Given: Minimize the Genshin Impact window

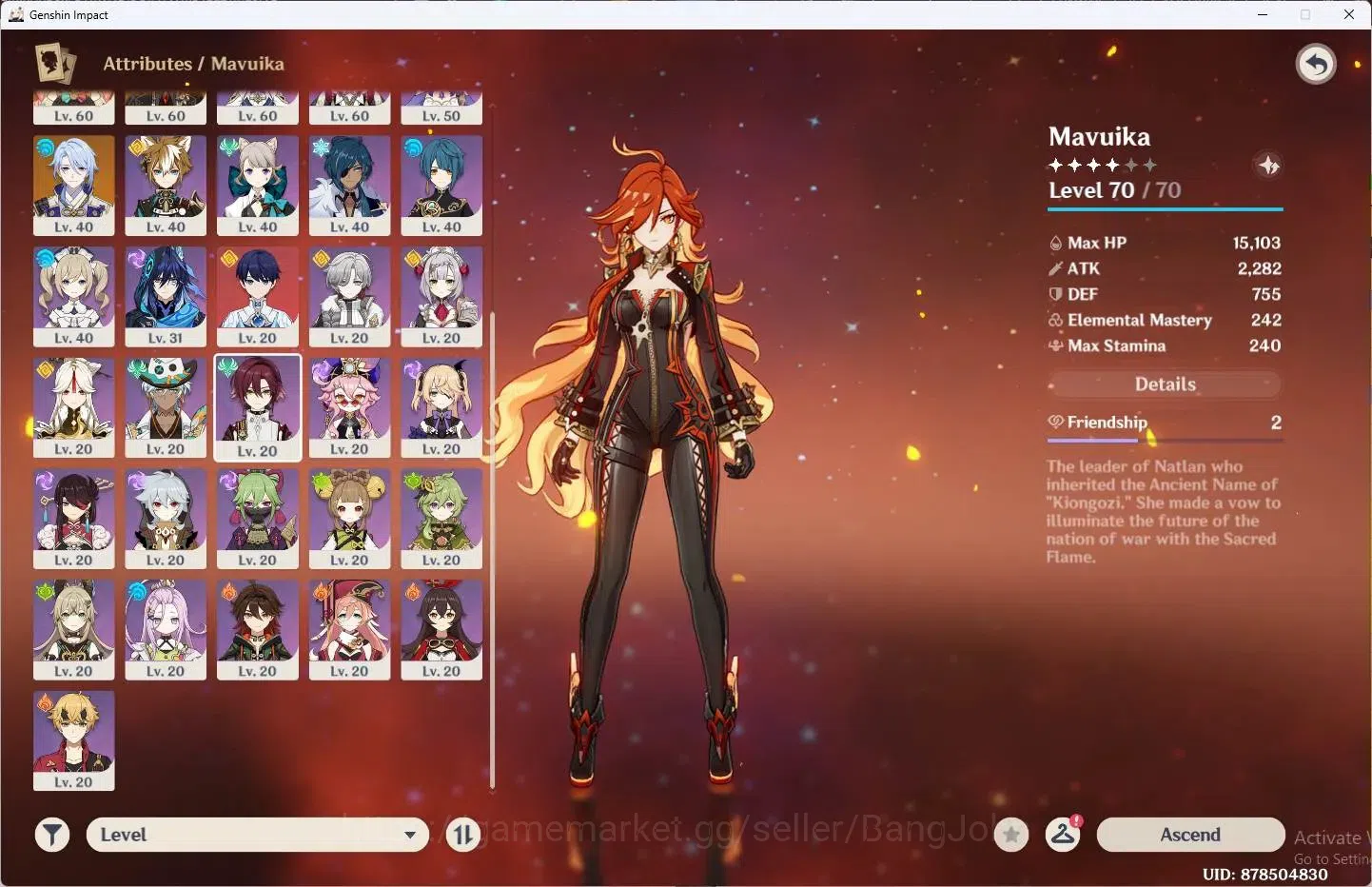Looking at the screenshot, I should click(x=1263, y=14).
